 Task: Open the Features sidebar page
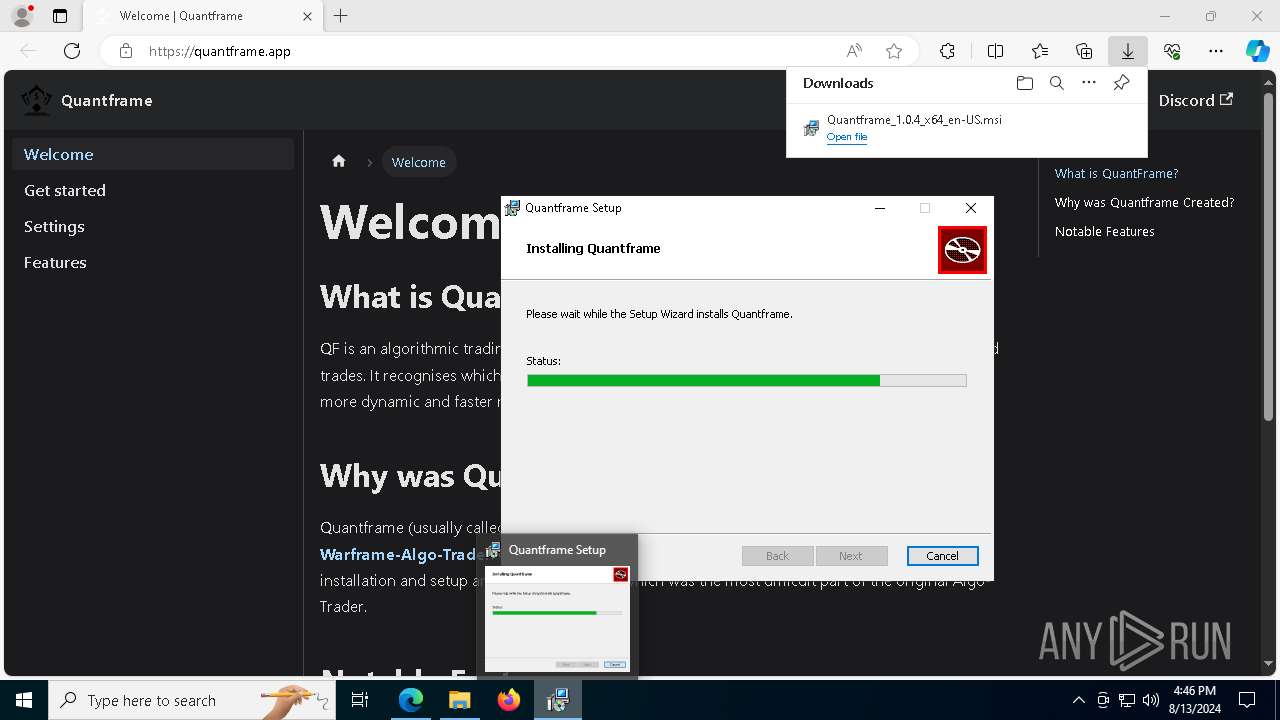pos(153,262)
